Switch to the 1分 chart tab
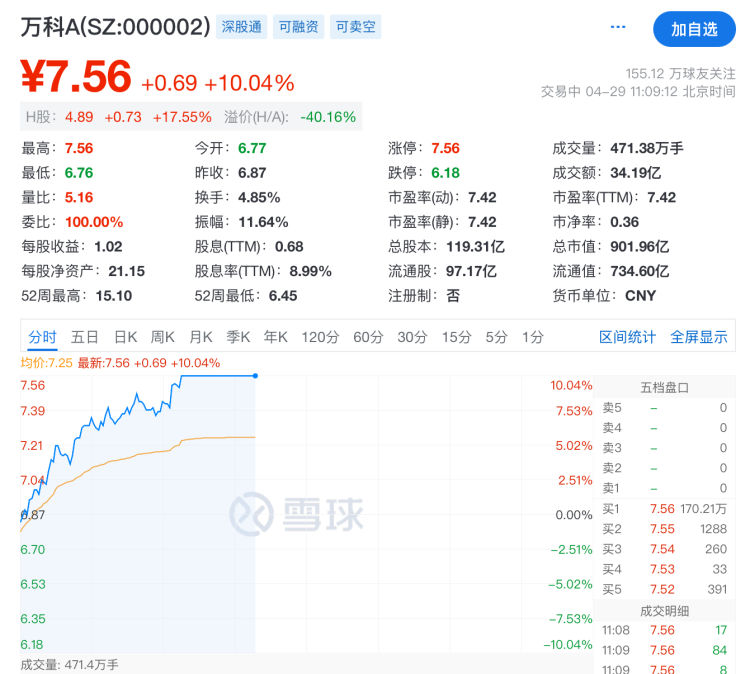750x674 pixels. click(x=533, y=337)
